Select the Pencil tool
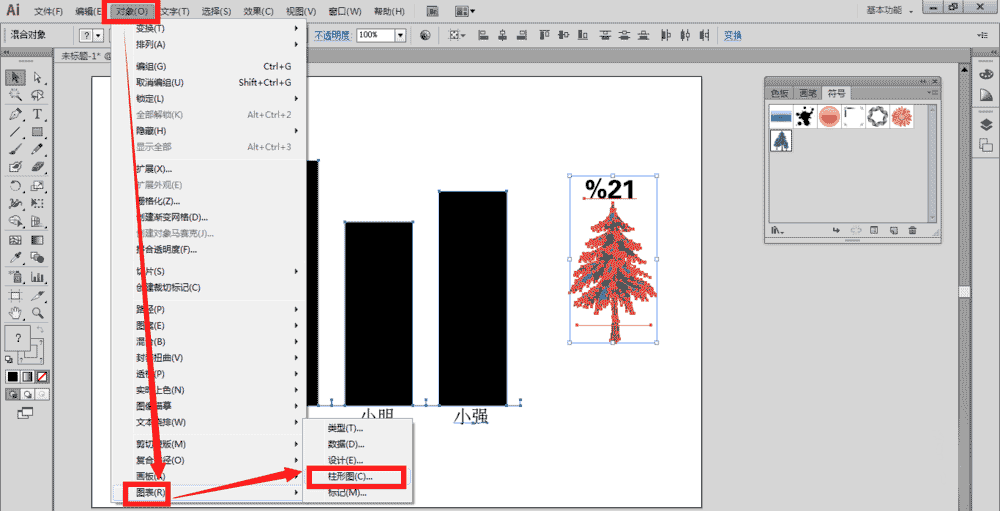The image size is (1000, 511). click(x=38, y=149)
